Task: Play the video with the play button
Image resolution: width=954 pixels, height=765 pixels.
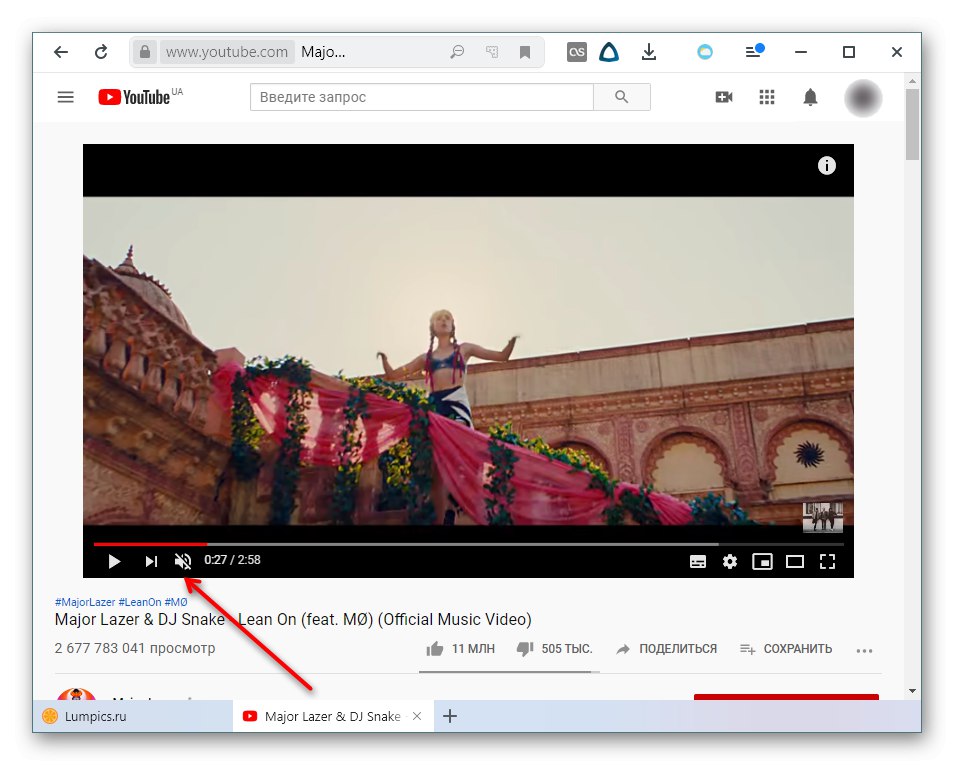Action: [x=114, y=561]
